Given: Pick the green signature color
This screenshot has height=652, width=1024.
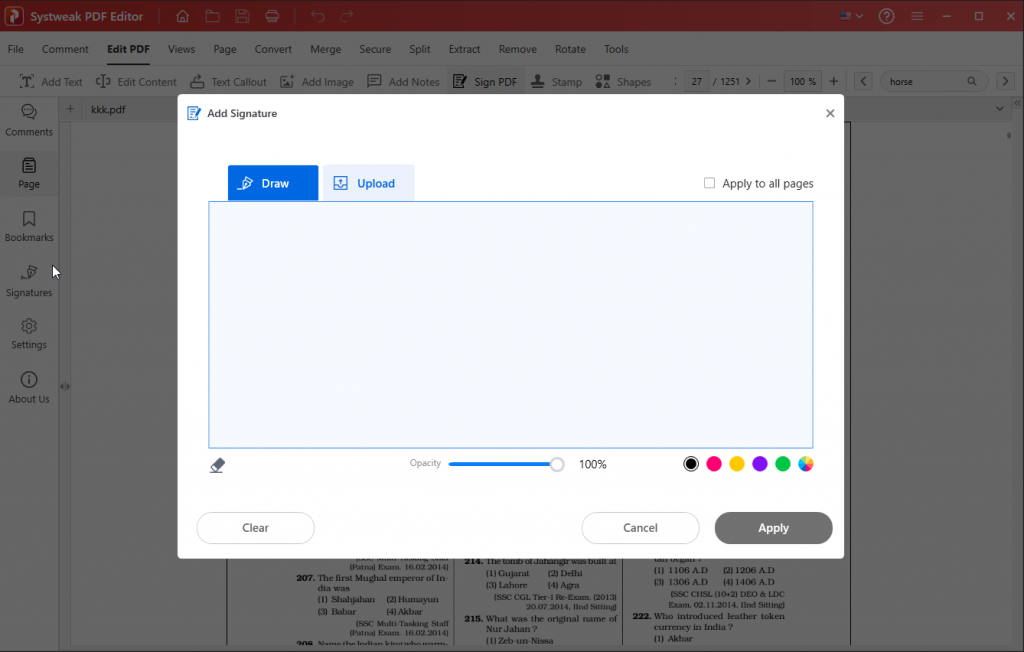Looking at the screenshot, I should coord(783,463).
